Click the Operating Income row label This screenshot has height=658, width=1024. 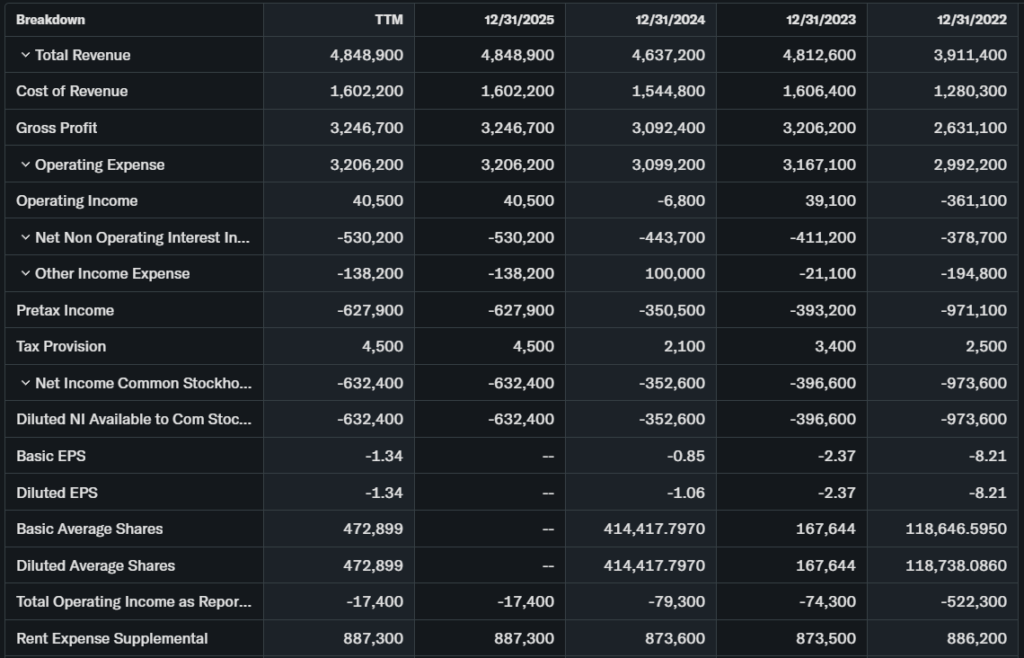click(77, 201)
